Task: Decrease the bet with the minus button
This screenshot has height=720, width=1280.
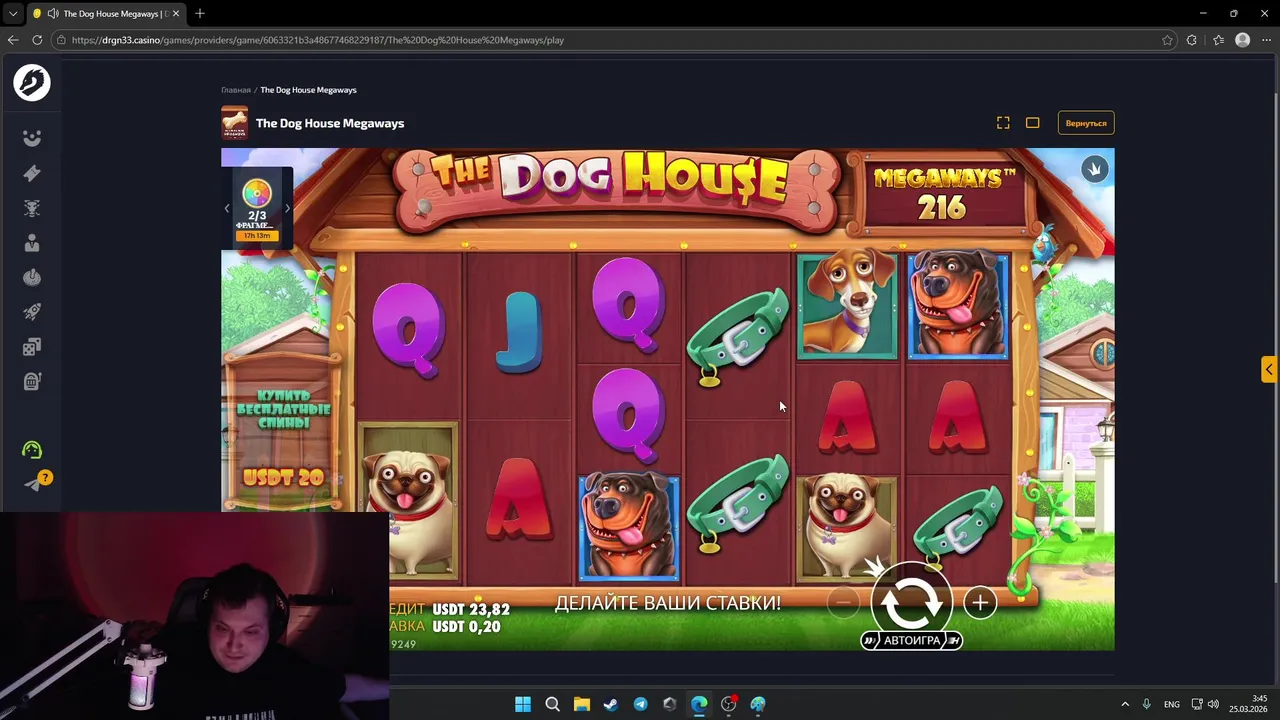Action: click(x=844, y=603)
